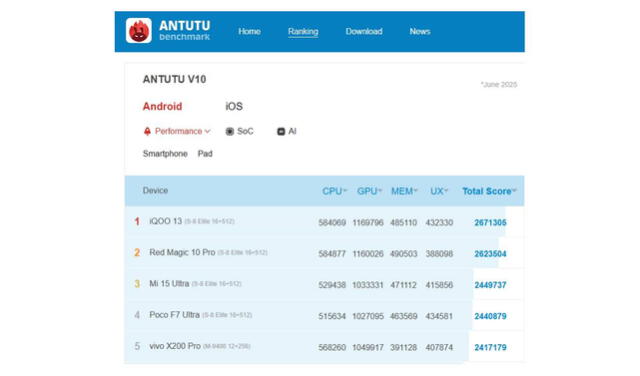Open the Poco F7 Ultra entry
The image size is (640, 376).
(x=174, y=315)
